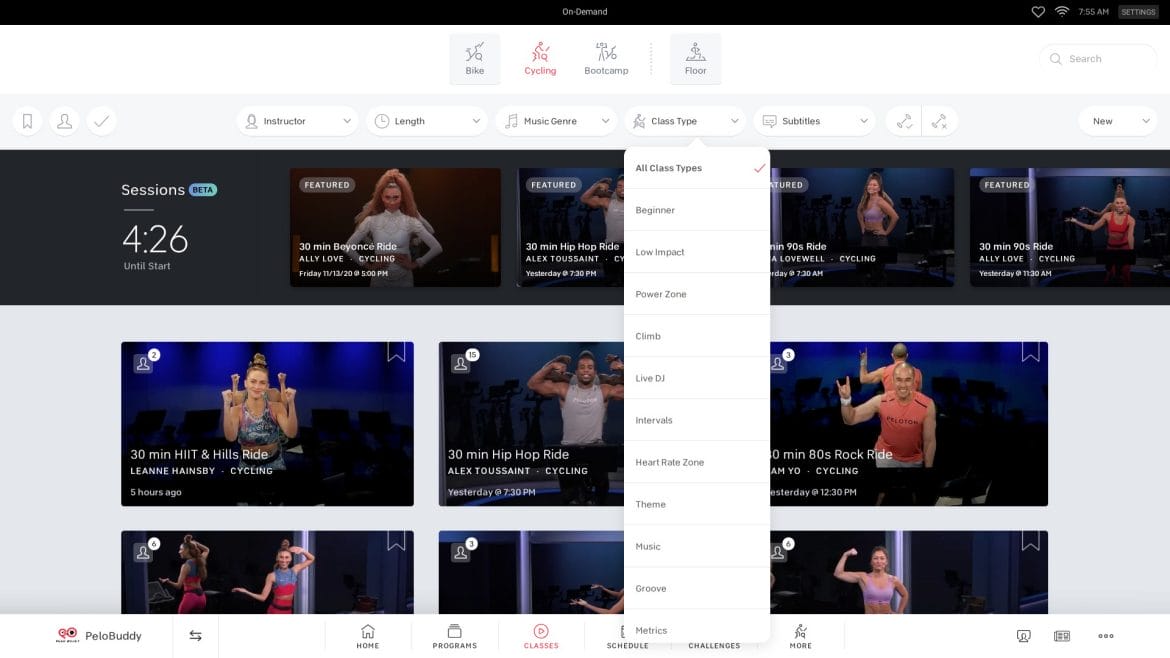Select Intervals class type
1170x658 pixels.
pos(697,420)
